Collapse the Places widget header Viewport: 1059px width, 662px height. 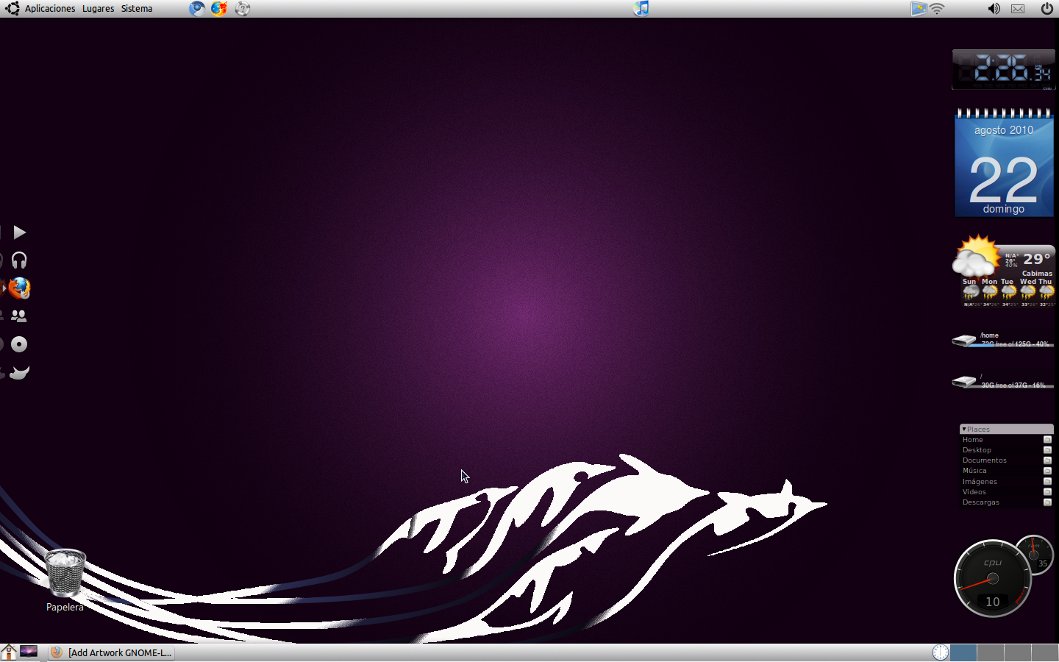(1006, 429)
